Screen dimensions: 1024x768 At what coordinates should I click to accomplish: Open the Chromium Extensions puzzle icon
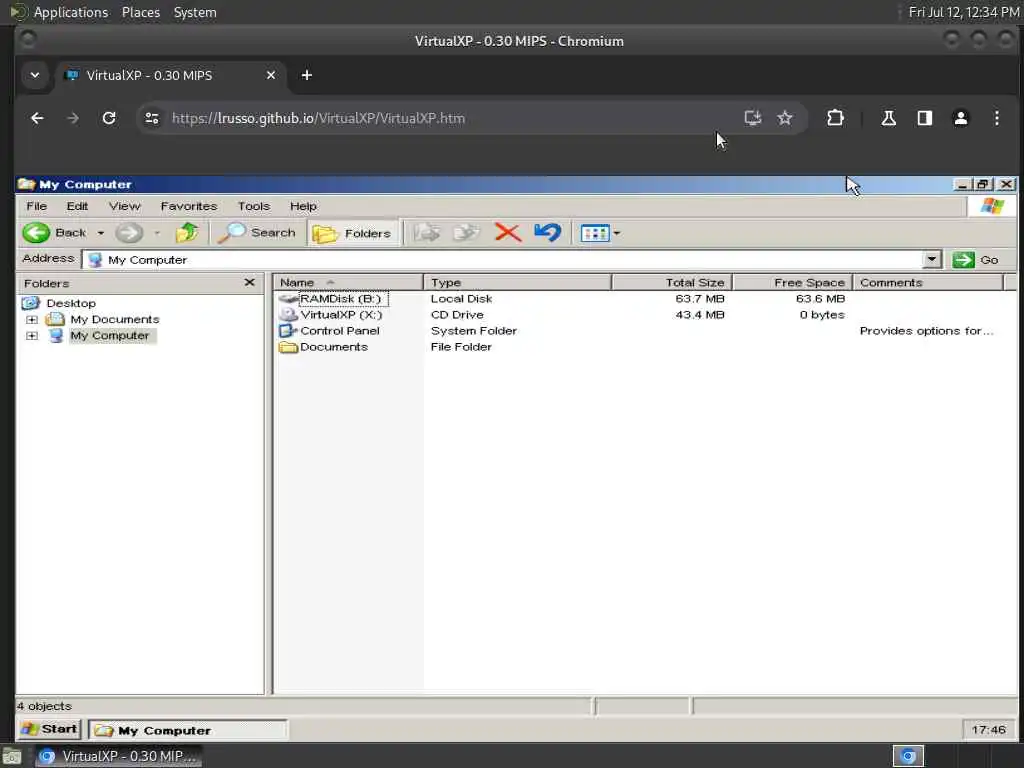(x=835, y=118)
